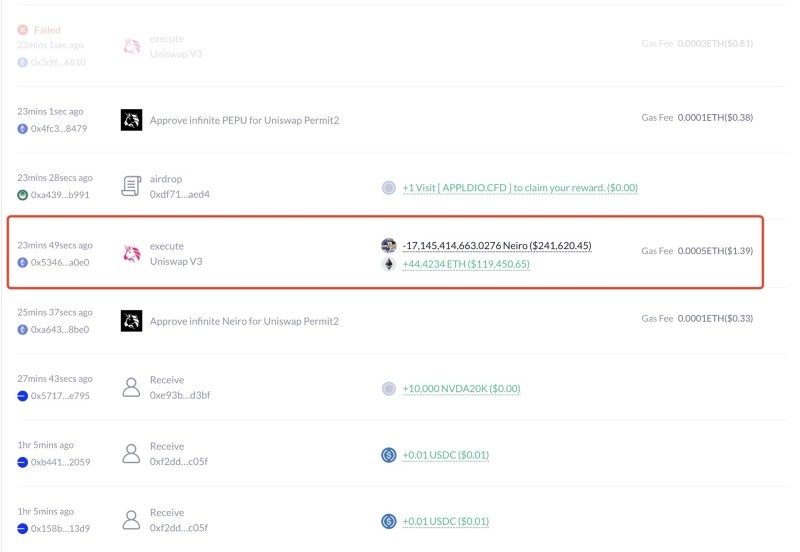Click the black icon beside Approve infinite Neiro

131,321
